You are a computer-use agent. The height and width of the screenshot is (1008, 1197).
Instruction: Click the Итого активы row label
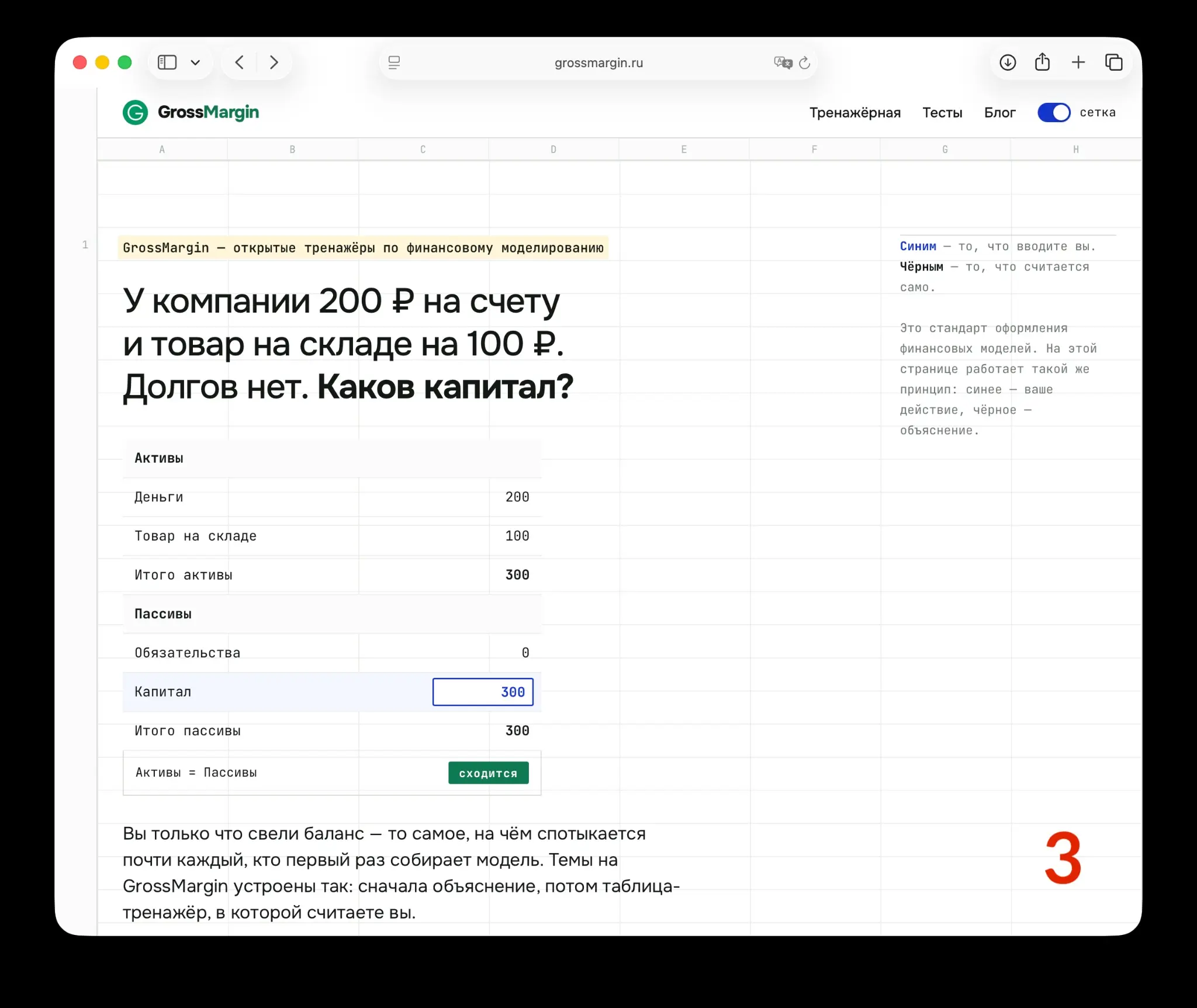(x=184, y=576)
